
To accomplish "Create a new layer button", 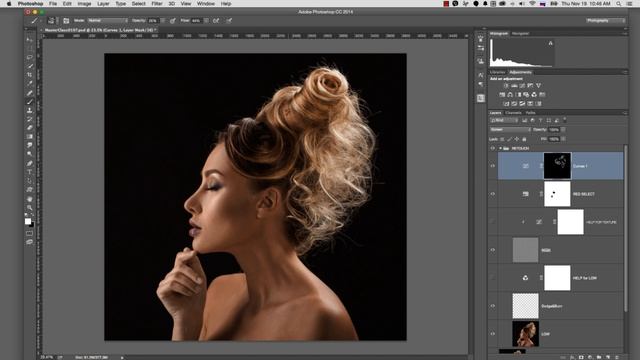I will tap(608, 357).
